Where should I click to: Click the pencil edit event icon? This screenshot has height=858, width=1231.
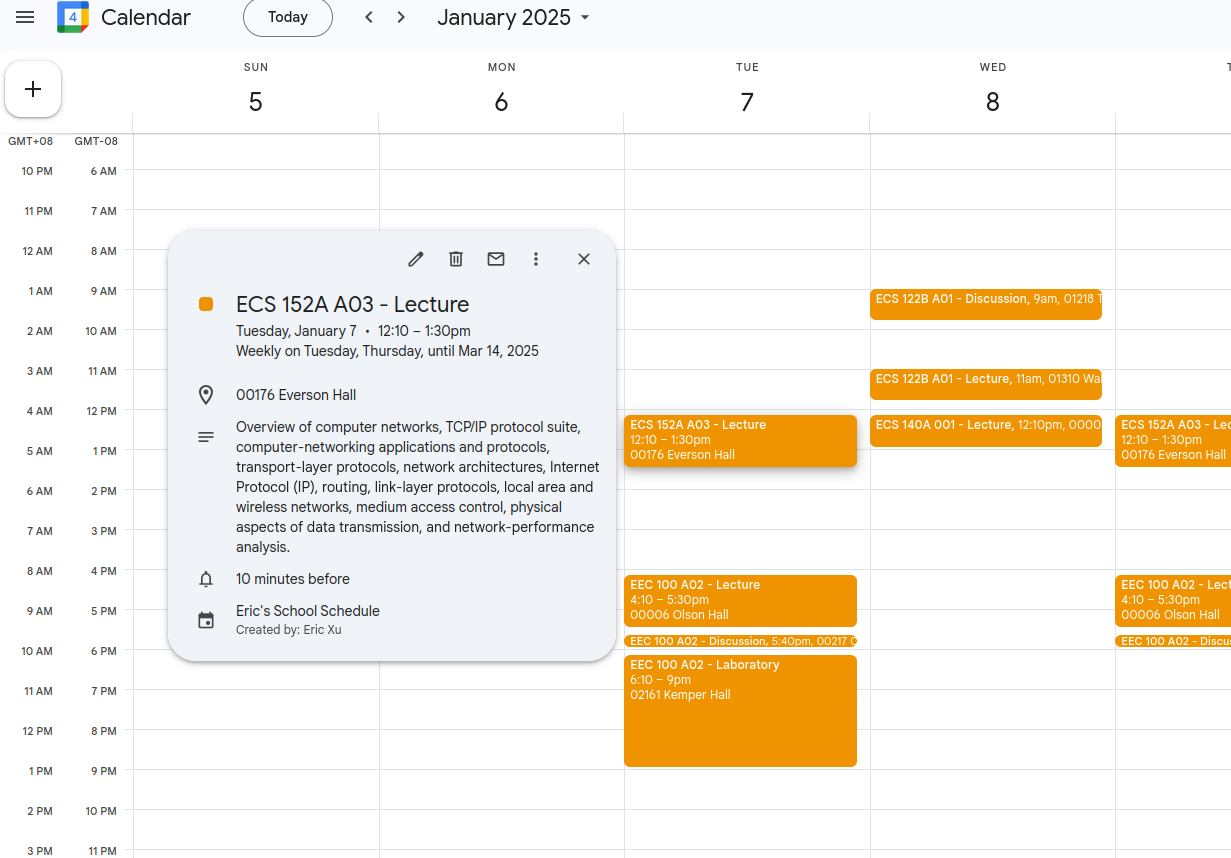click(x=416, y=259)
